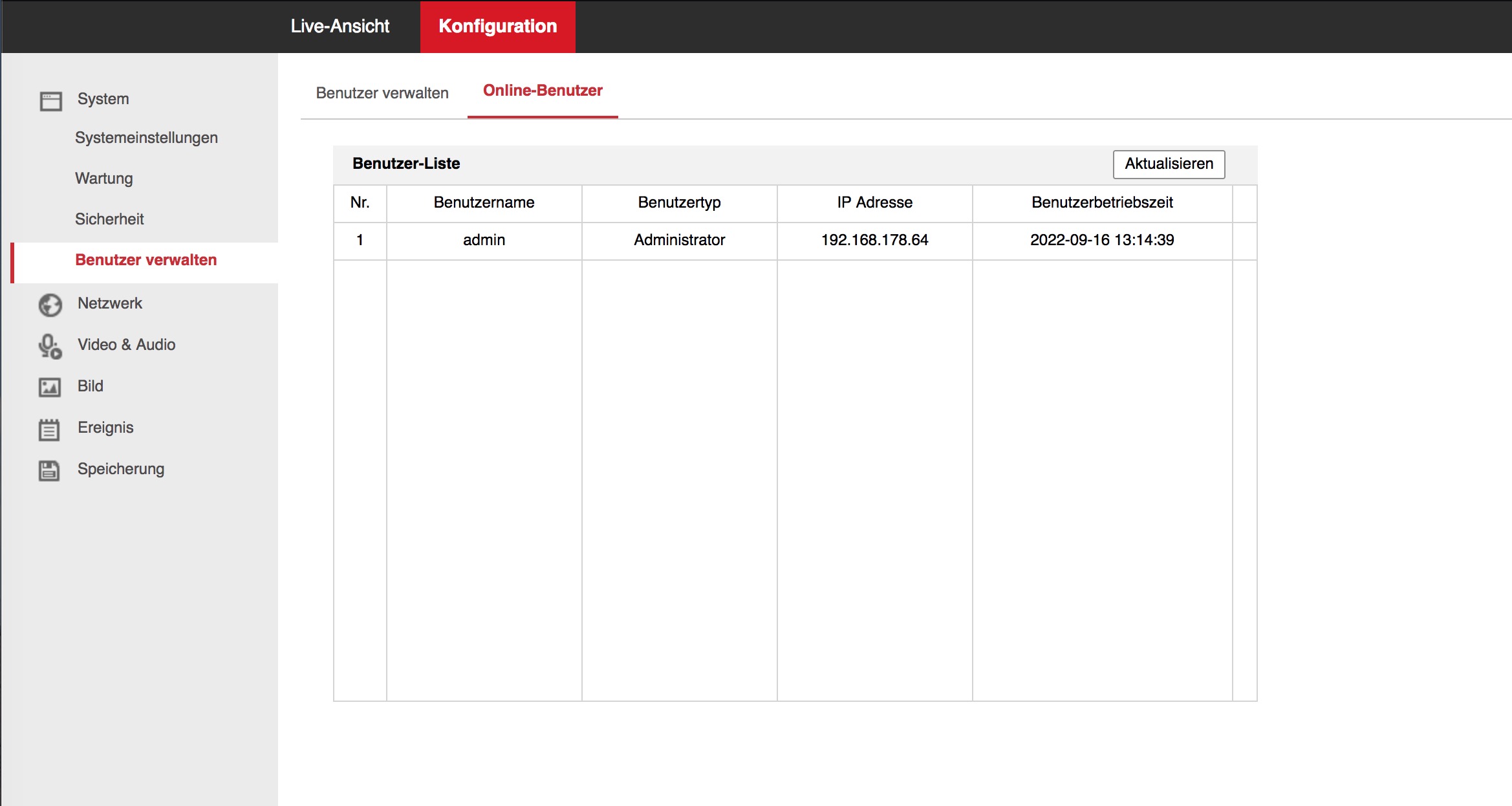Expand the Ereignis menu section
The image size is (1512, 806).
[x=105, y=428]
